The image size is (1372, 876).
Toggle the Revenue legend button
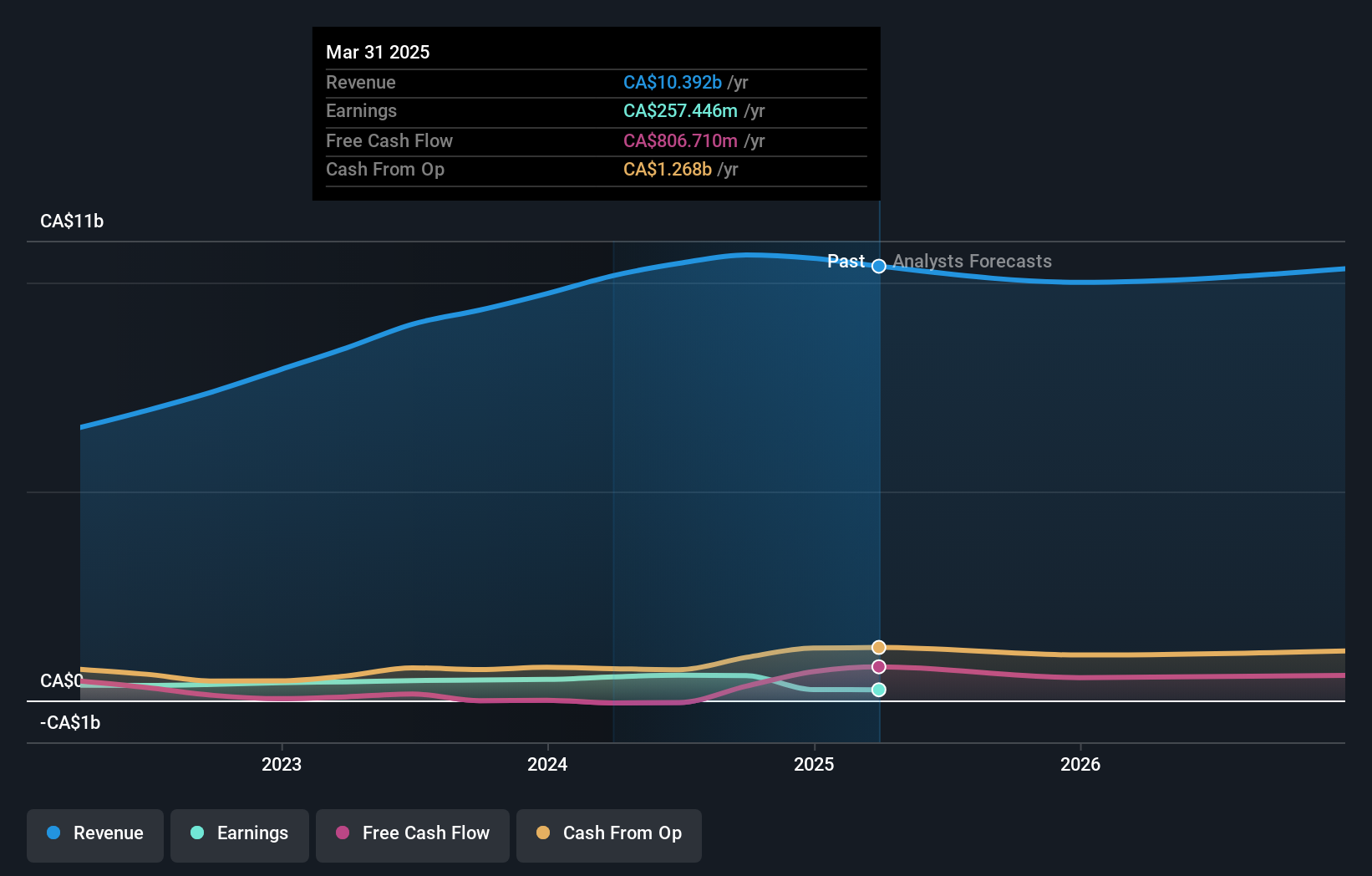click(x=95, y=835)
